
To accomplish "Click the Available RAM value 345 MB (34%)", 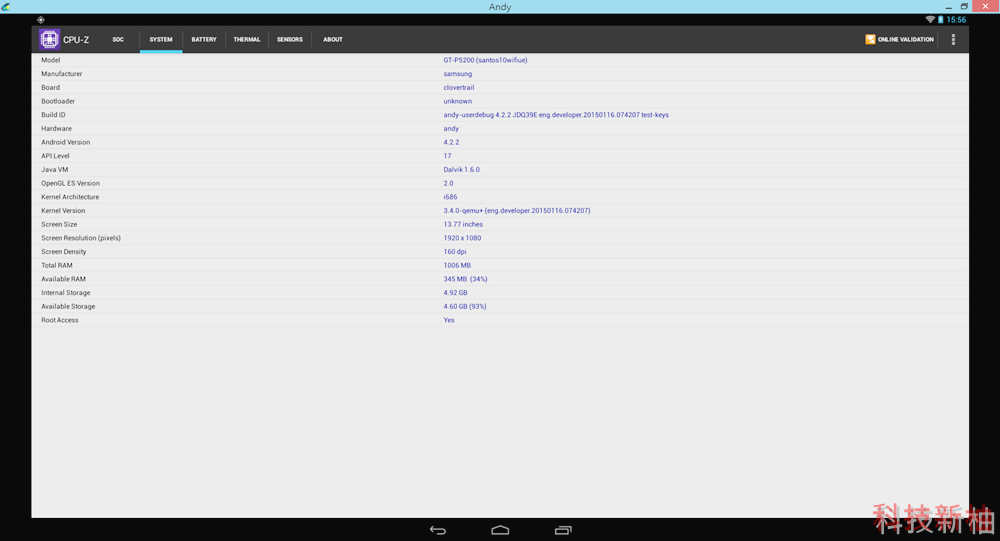I will pyautogui.click(x=466, y=279).
